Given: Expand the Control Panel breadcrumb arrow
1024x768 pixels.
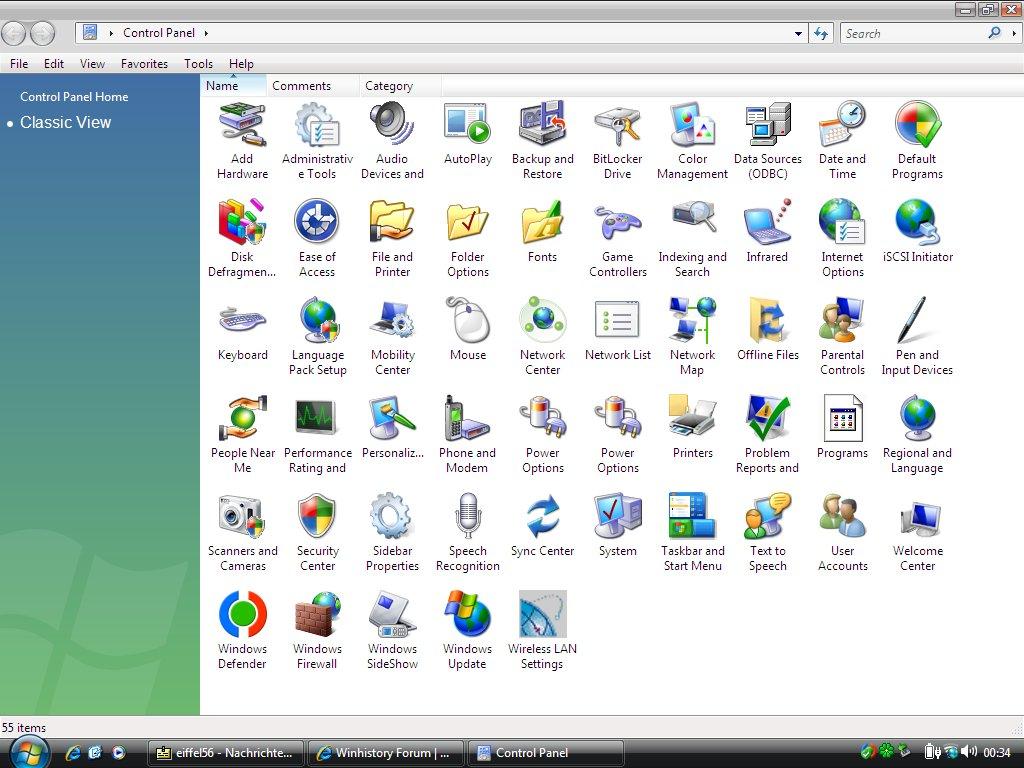Looking at the screenshot, I should (x=207, y=32).
